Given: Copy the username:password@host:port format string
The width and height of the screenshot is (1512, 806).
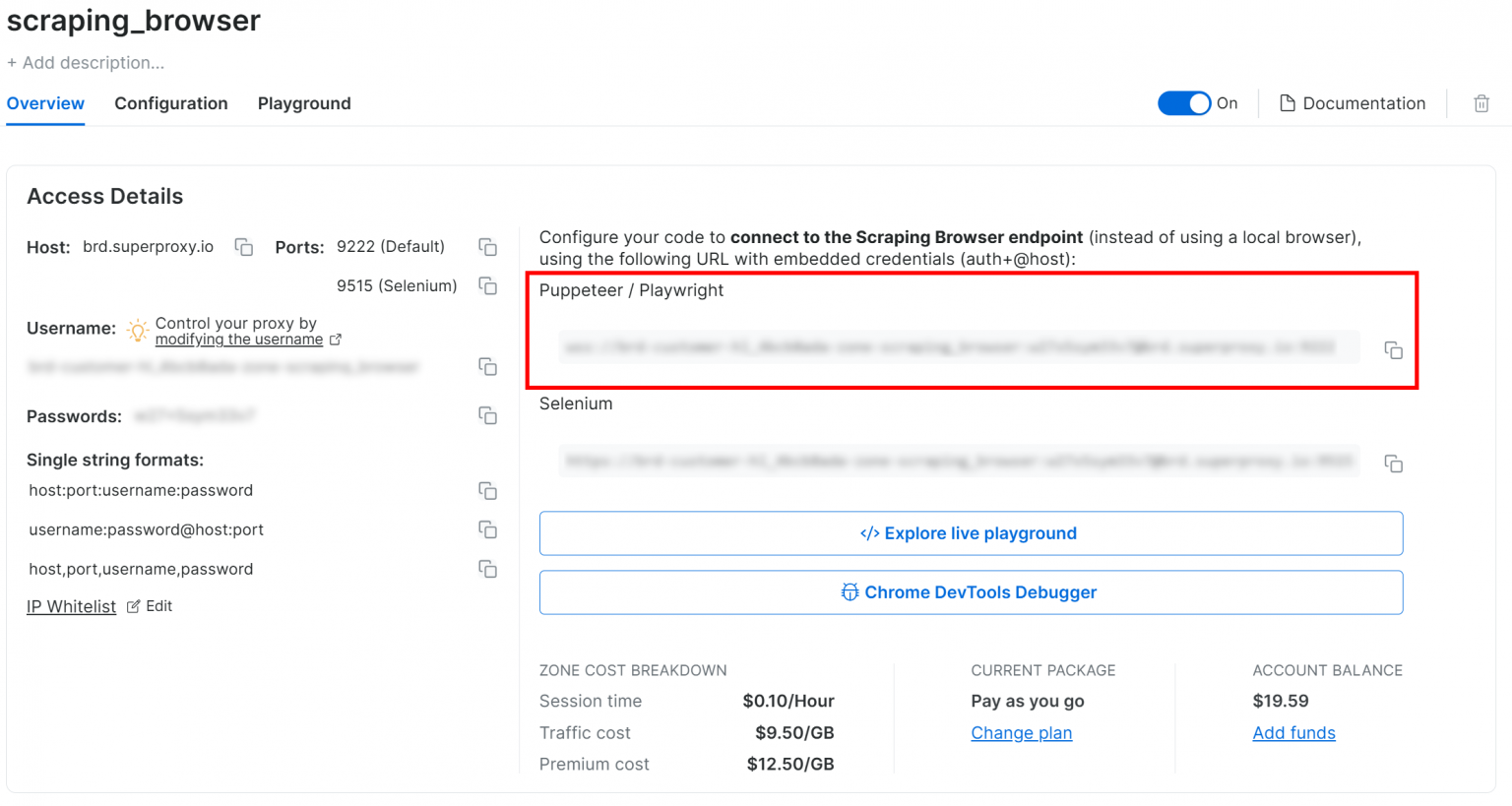Looking at the screenshot, I should 488,529.
